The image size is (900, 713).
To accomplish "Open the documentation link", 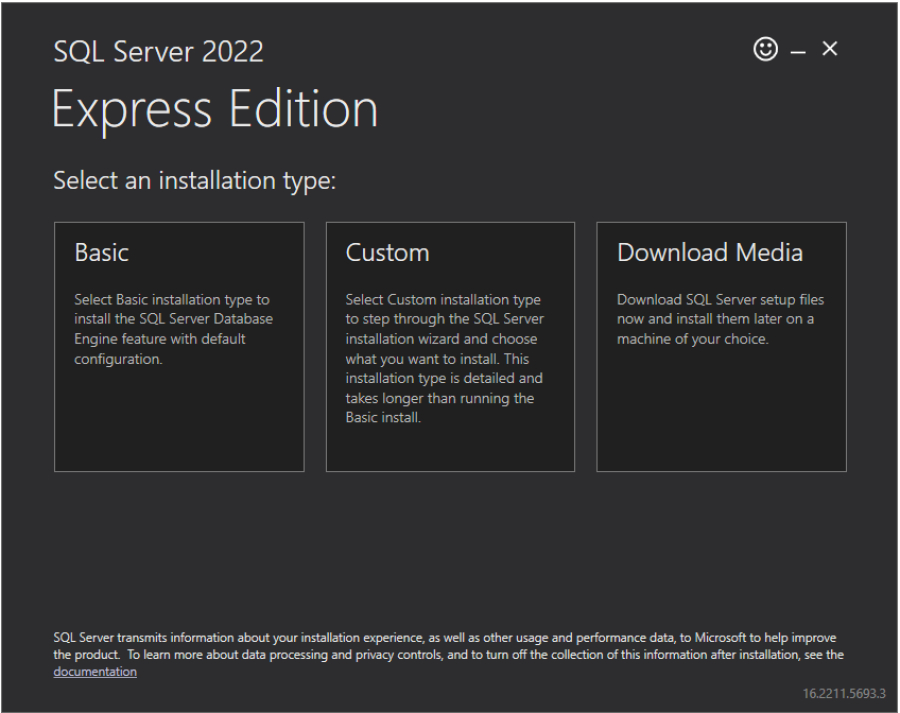I will tap(95, 672).
